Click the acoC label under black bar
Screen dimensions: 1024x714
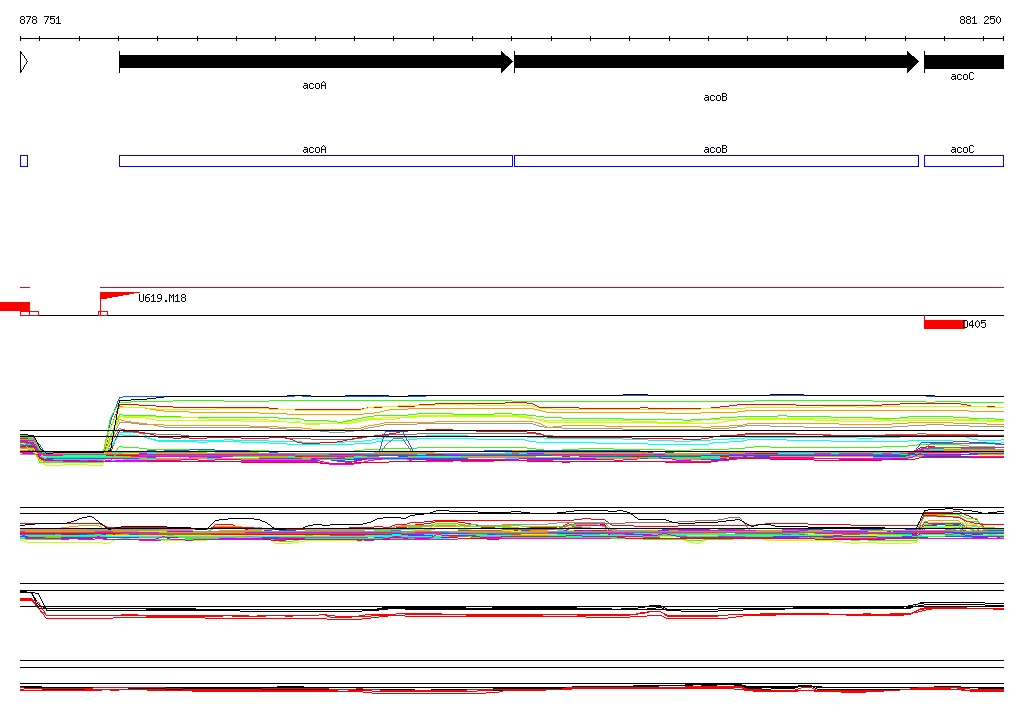963,76
